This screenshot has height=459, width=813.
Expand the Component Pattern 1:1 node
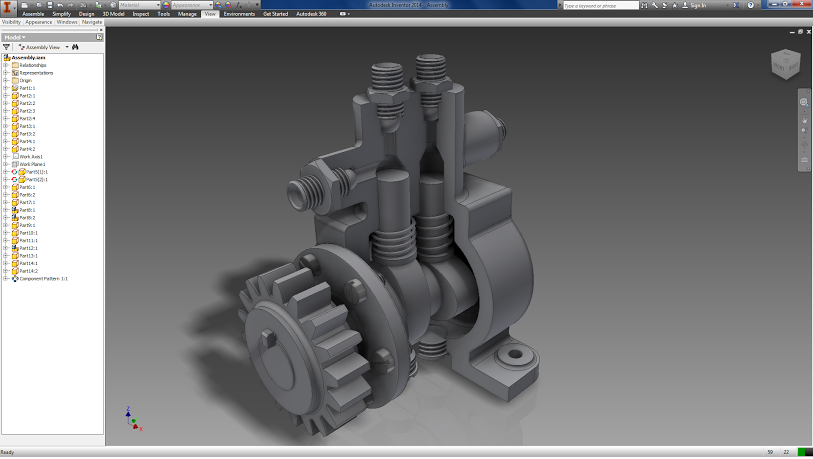[x=6, y=279]
